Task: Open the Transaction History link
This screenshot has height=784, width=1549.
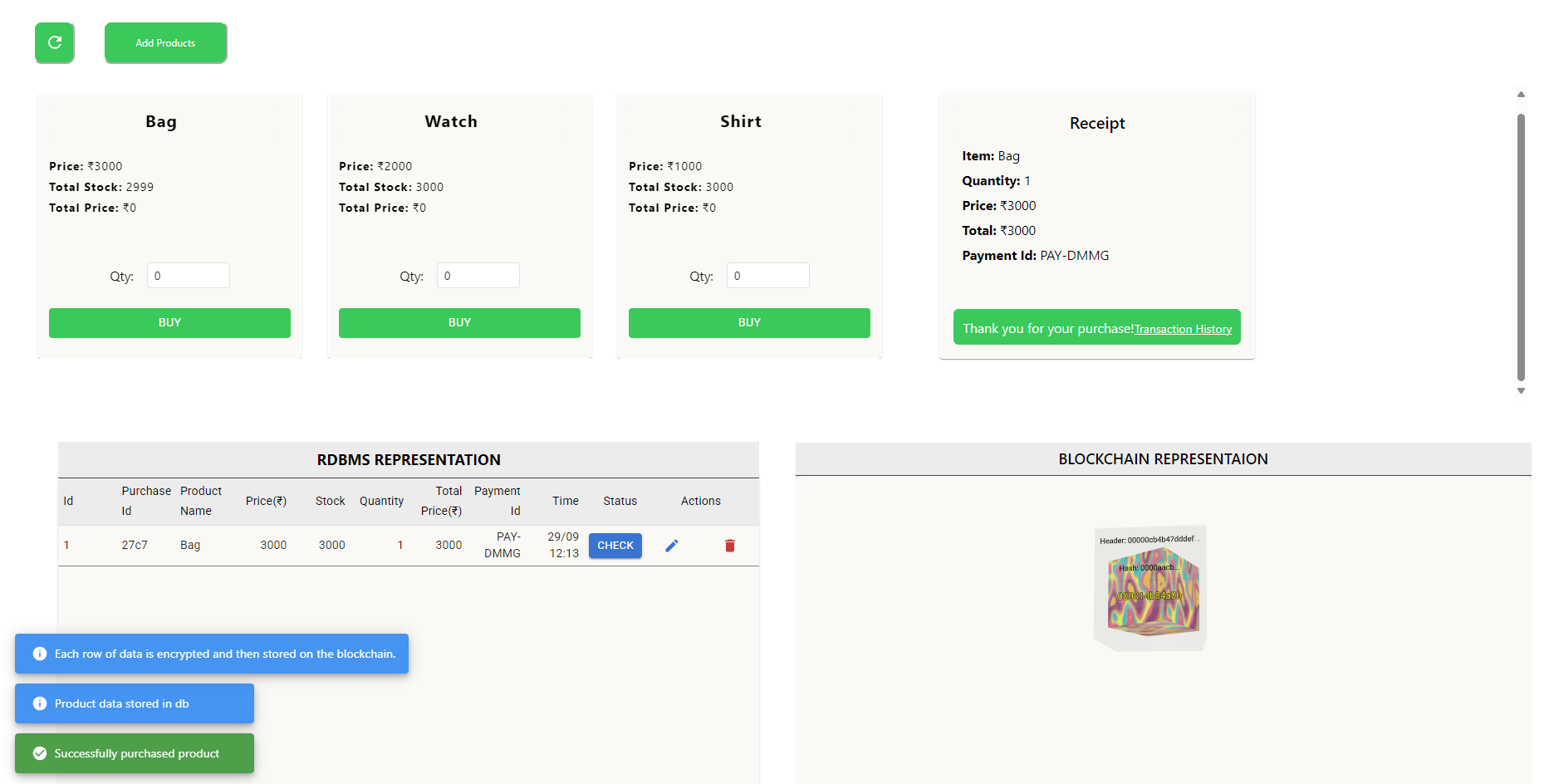Action: click(x=1183, y=329)
